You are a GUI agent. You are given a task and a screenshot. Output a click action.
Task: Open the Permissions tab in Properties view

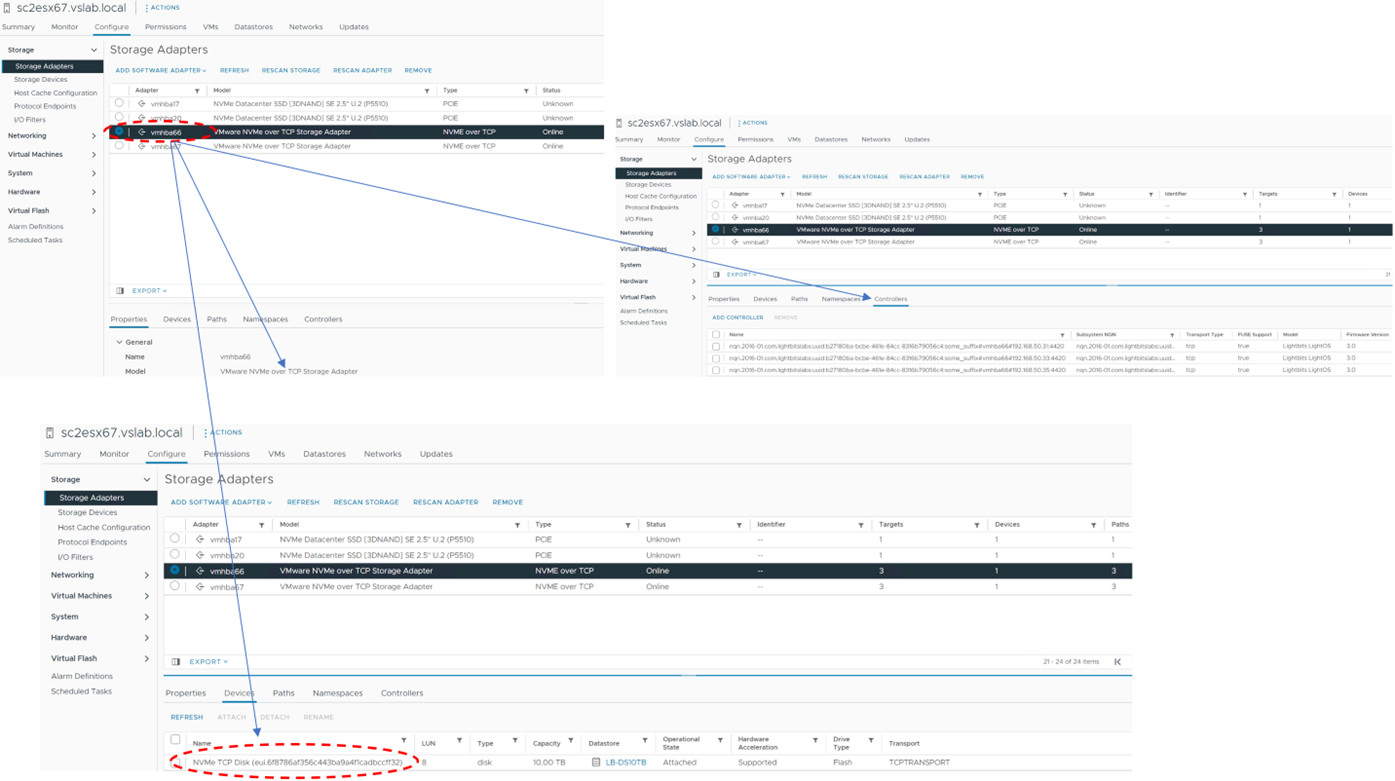(x=166, y=27)
